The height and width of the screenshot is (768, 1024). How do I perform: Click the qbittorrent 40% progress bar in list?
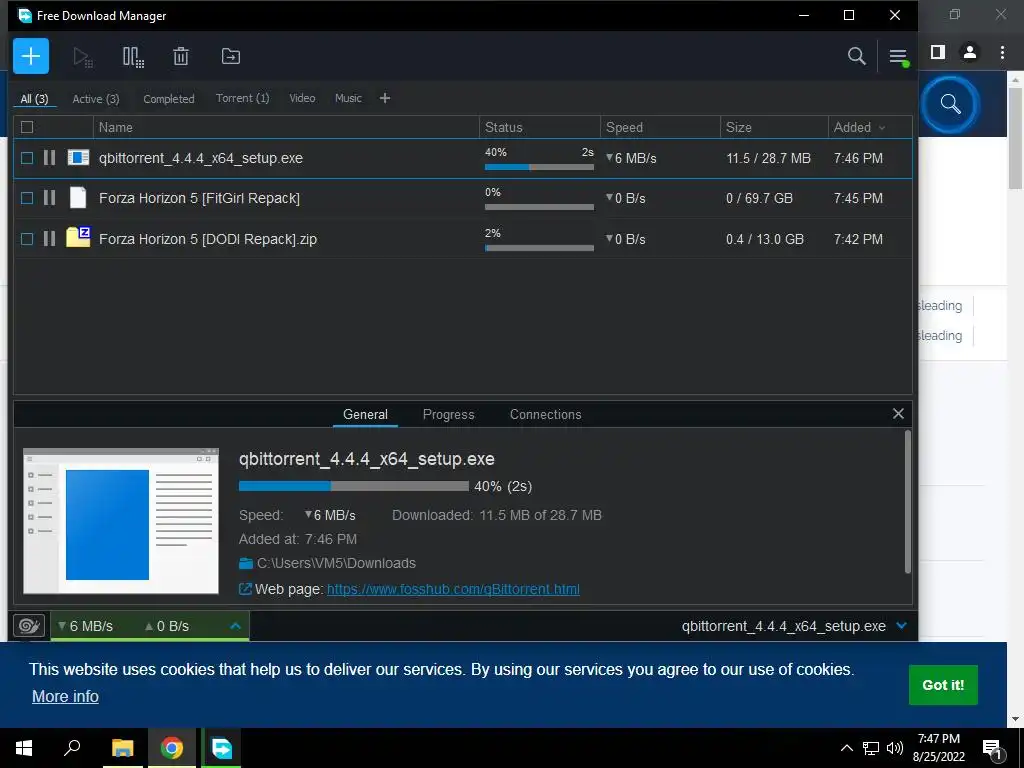click(x=539, y=167)
